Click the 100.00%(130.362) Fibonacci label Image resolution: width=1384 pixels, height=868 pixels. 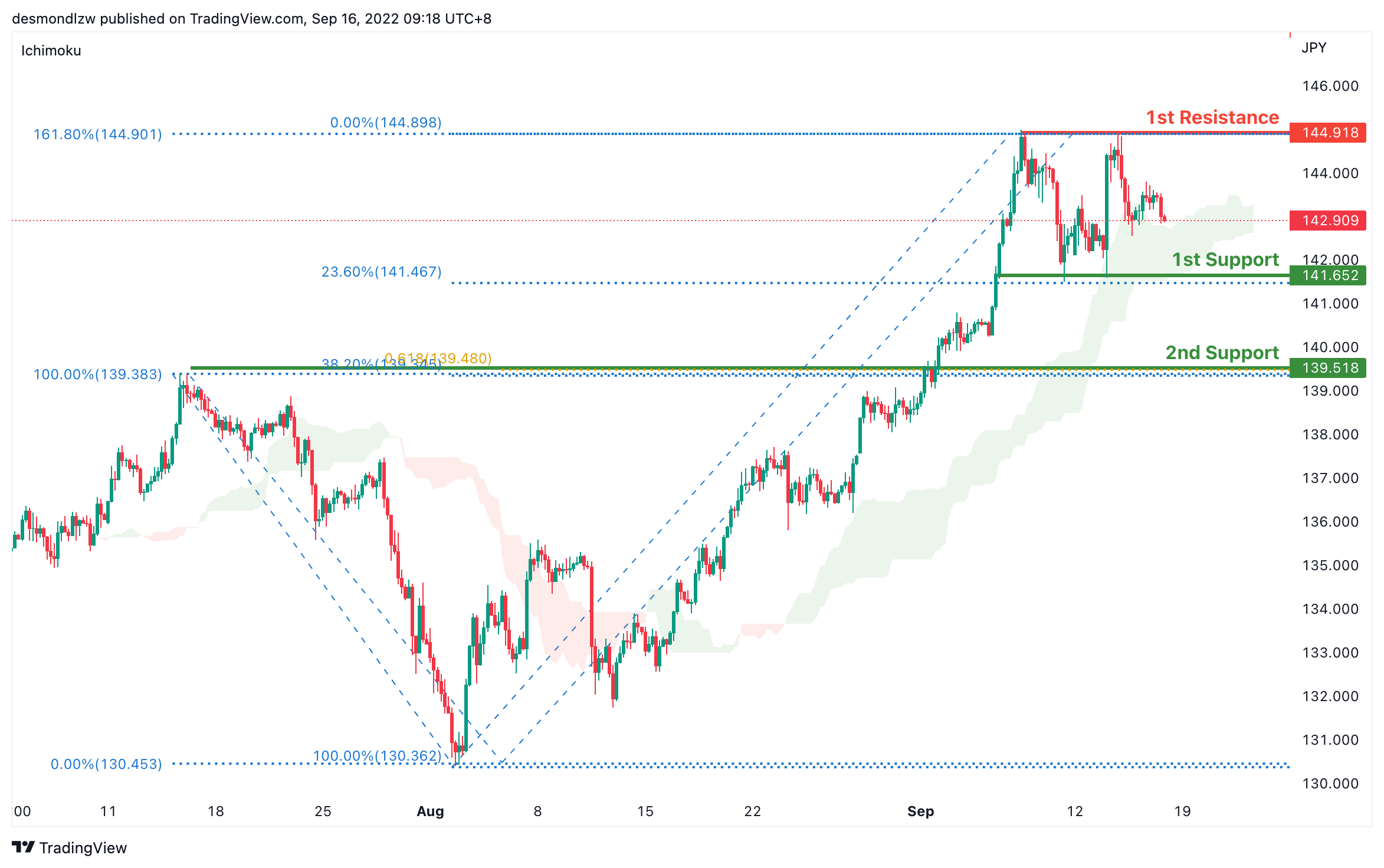376,756
